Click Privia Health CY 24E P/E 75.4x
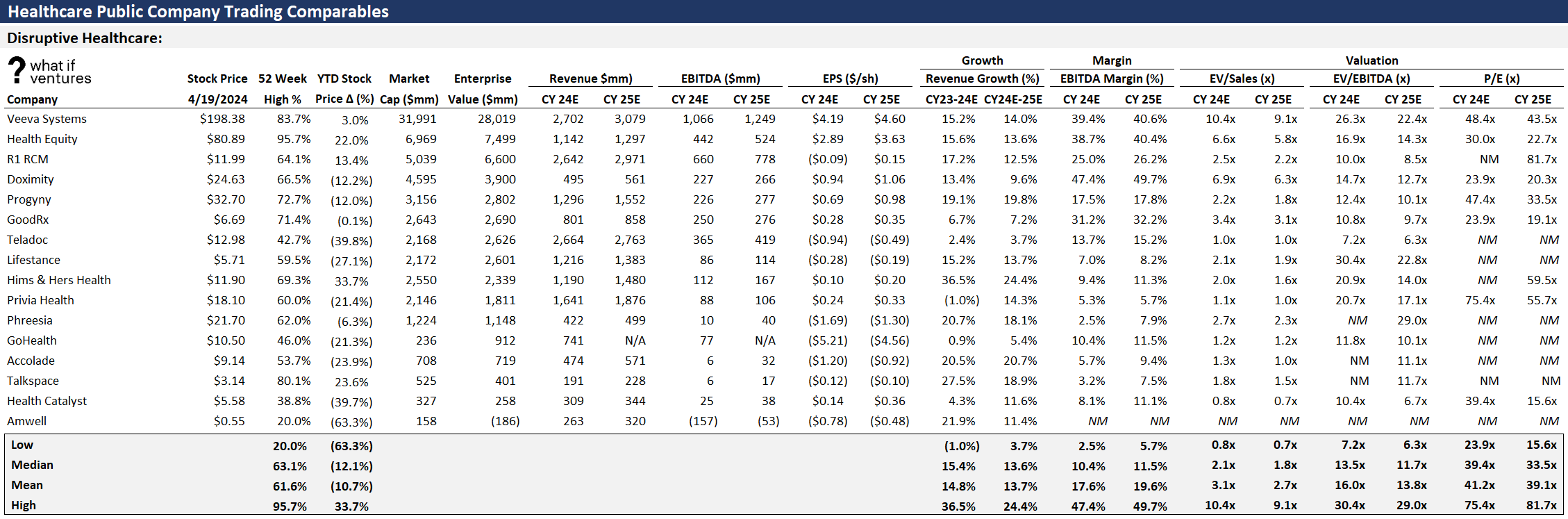 [1480, 300]
